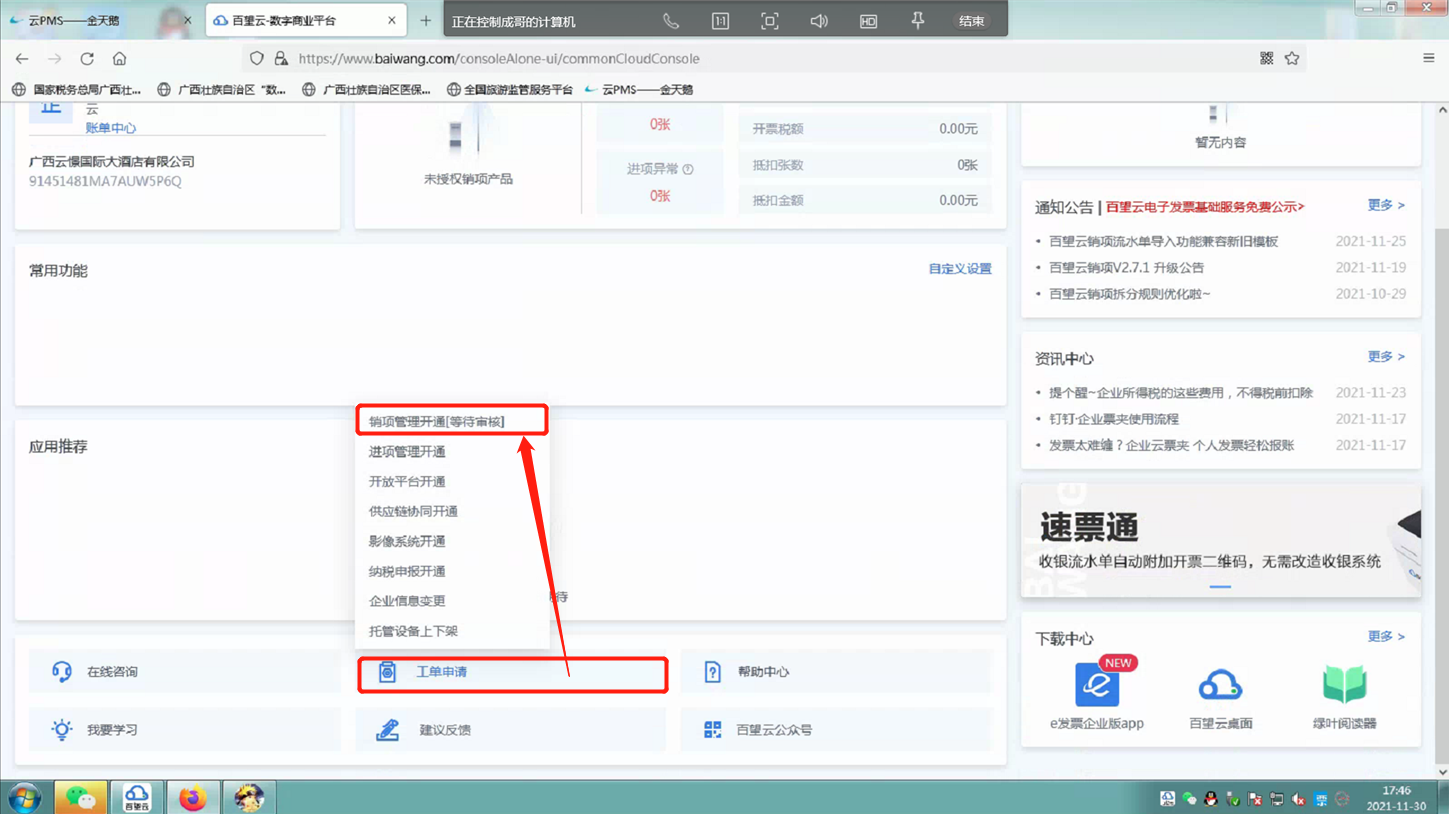Viewport: 1449px width, 814px height.
Task: Click the 在线咨询 headset icon
Action: pos(62,672)
